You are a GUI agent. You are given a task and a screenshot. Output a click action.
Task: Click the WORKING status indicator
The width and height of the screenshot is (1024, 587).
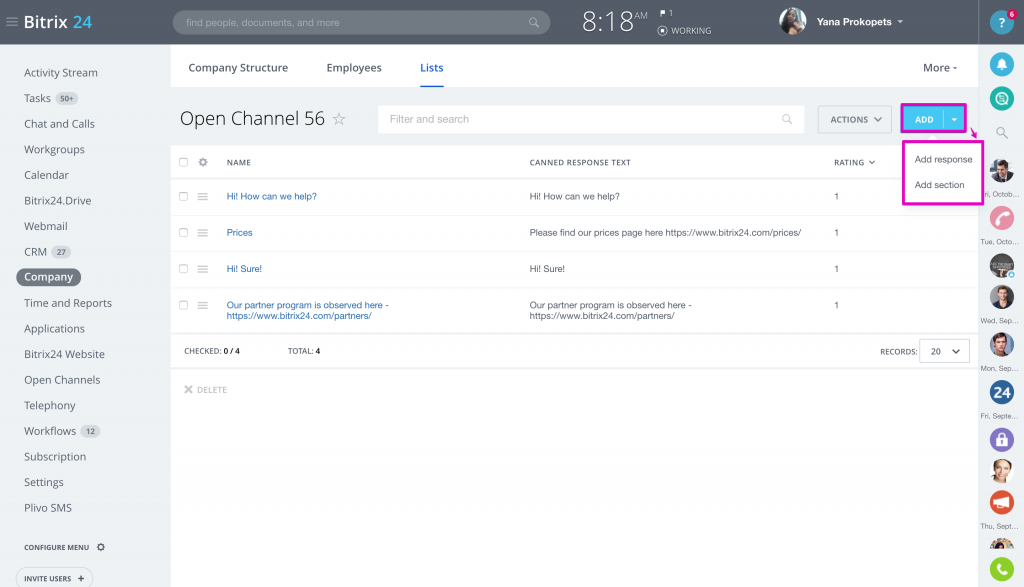click(x=684, y=31)
